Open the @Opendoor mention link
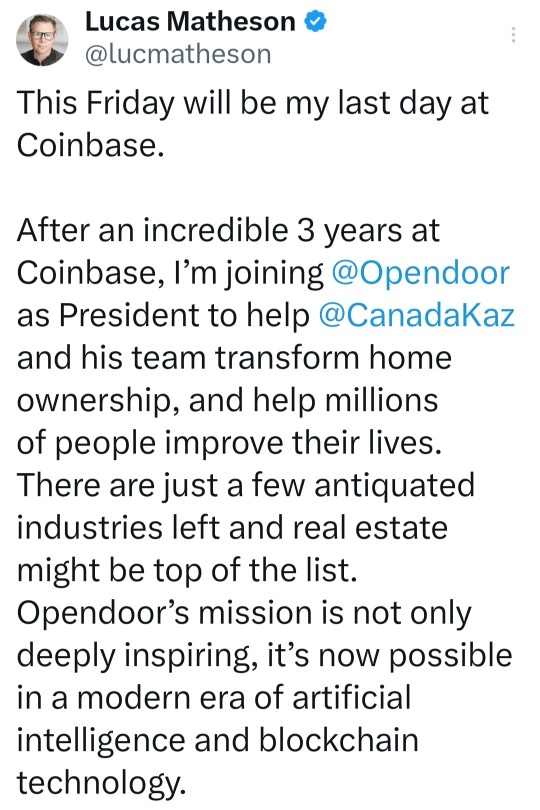Viewport: 540px width, 810px height. 420,272
